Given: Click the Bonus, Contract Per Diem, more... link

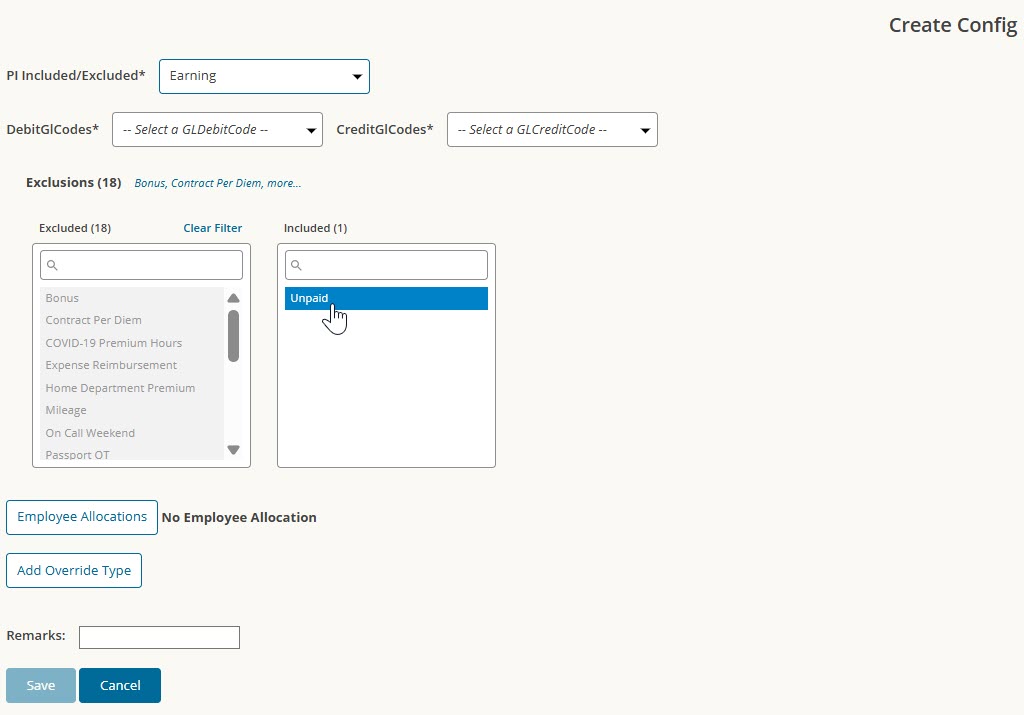Looking at the screenshot, I should point(217,183).
